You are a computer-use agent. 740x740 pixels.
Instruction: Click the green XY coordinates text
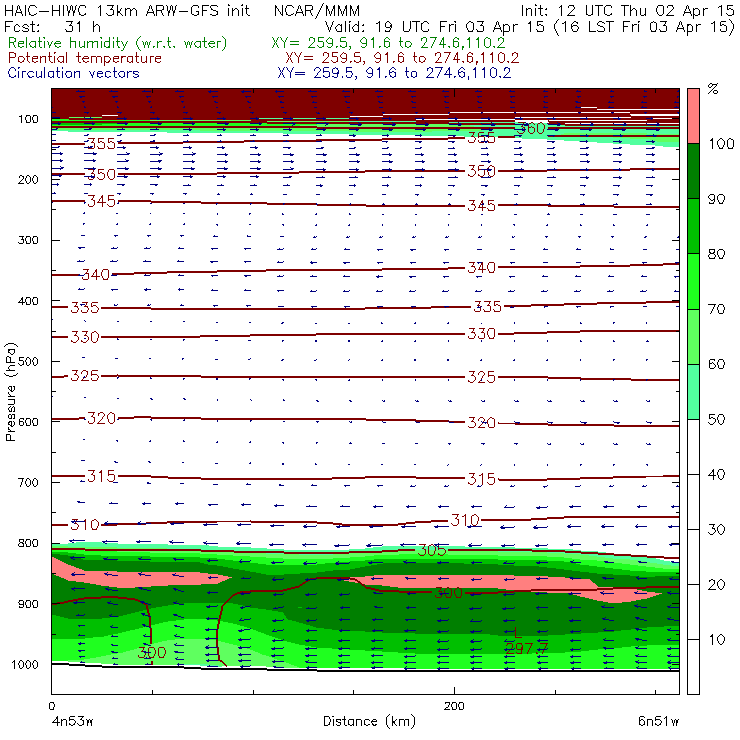388,43
